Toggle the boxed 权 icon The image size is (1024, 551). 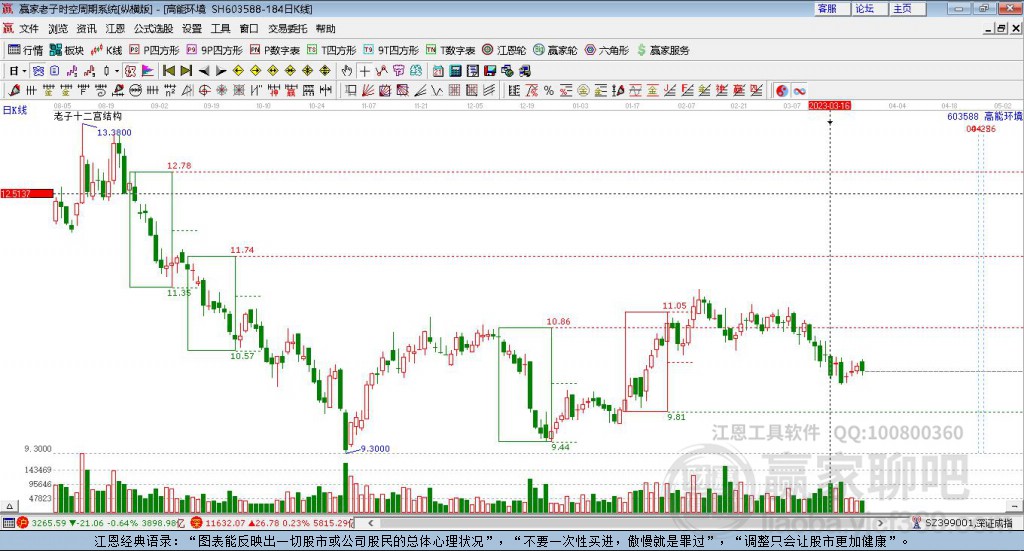click(x=130, y=71)
